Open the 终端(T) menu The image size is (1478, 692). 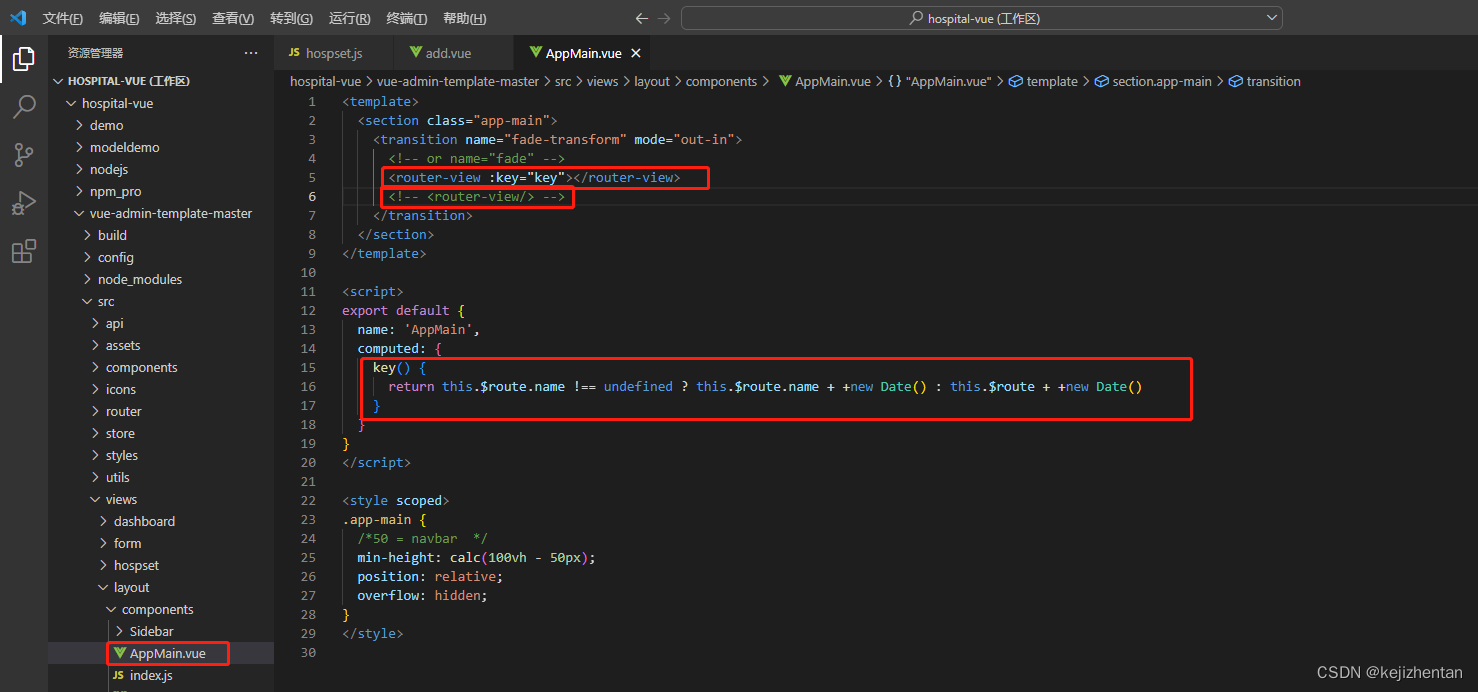coord(406,19)
